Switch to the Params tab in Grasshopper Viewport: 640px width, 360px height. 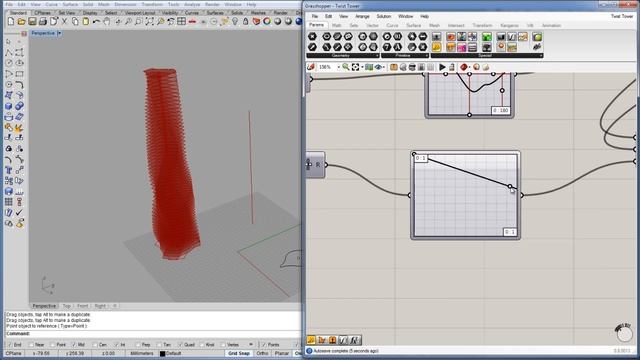point(316,25)
